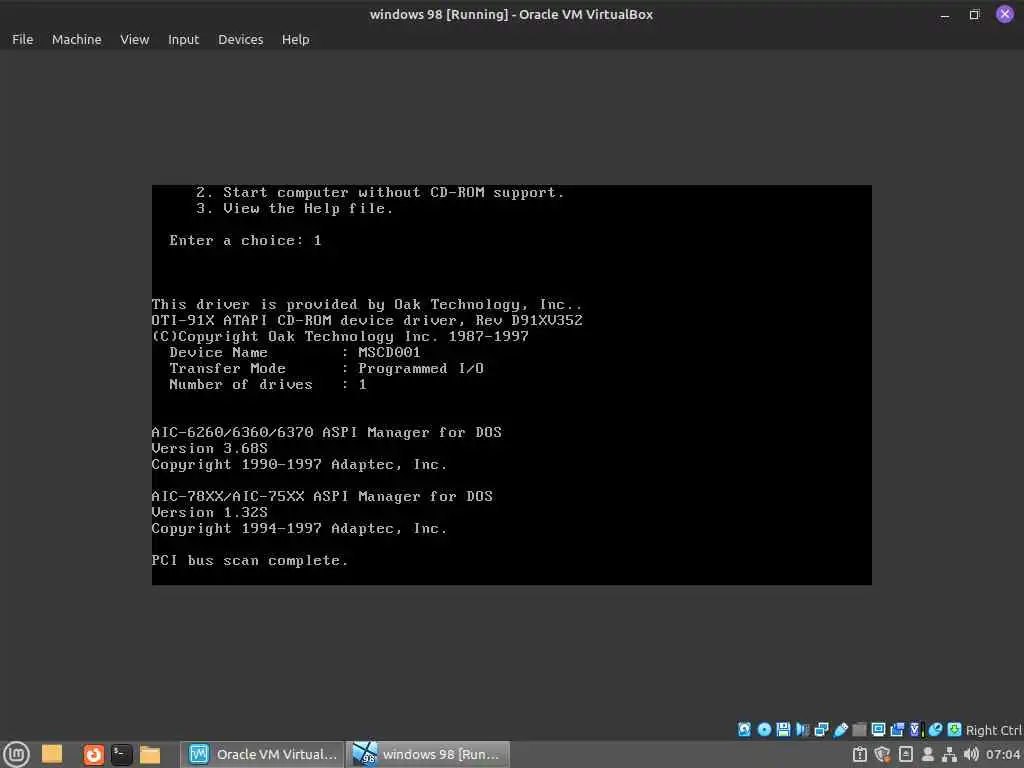Viewport: 1024px width, 768px height.
Task: Maximize the VirtualBox VM window
Action: pos(974,14)
